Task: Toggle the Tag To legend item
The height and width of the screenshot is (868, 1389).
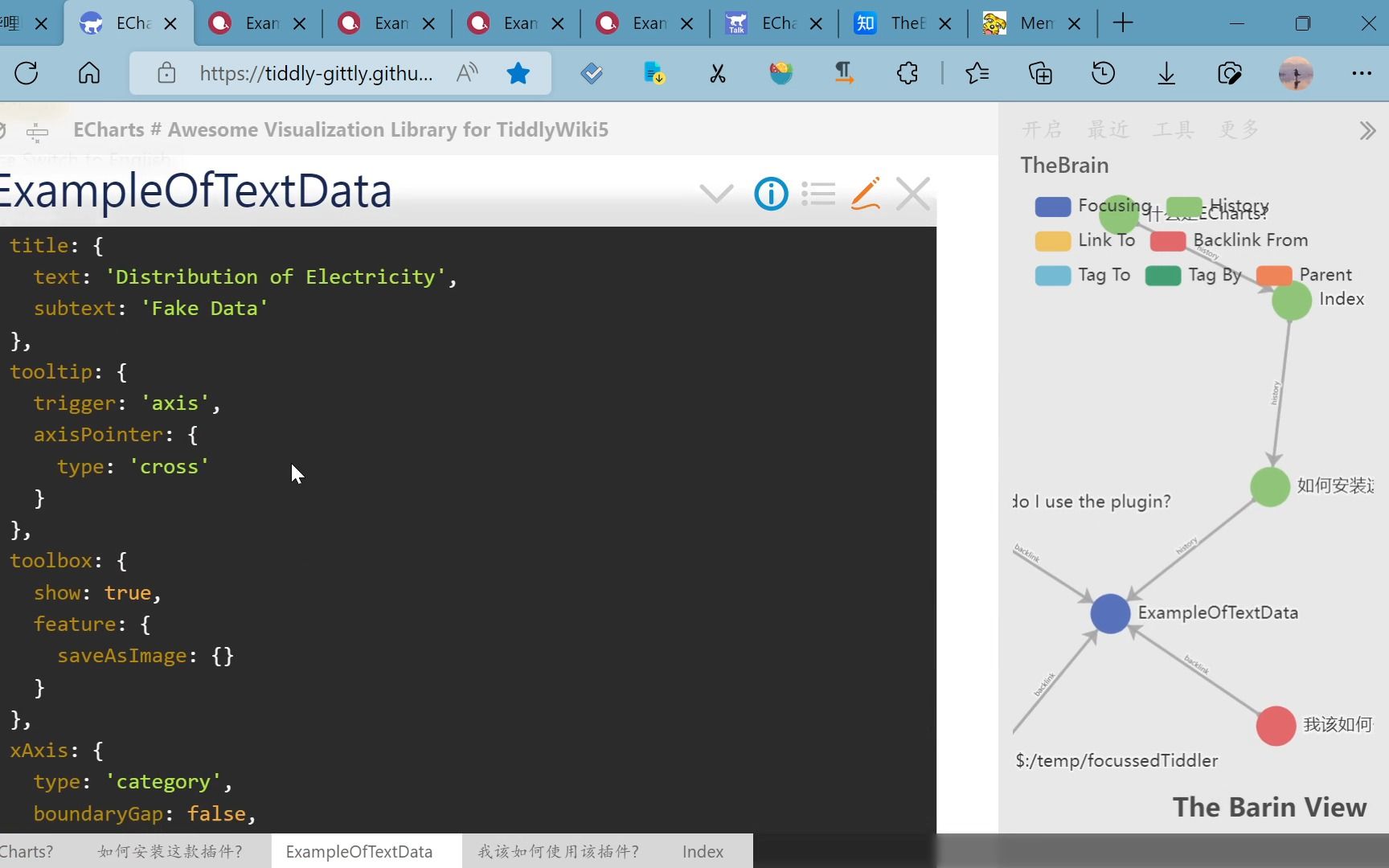Action: (1083, 275)
